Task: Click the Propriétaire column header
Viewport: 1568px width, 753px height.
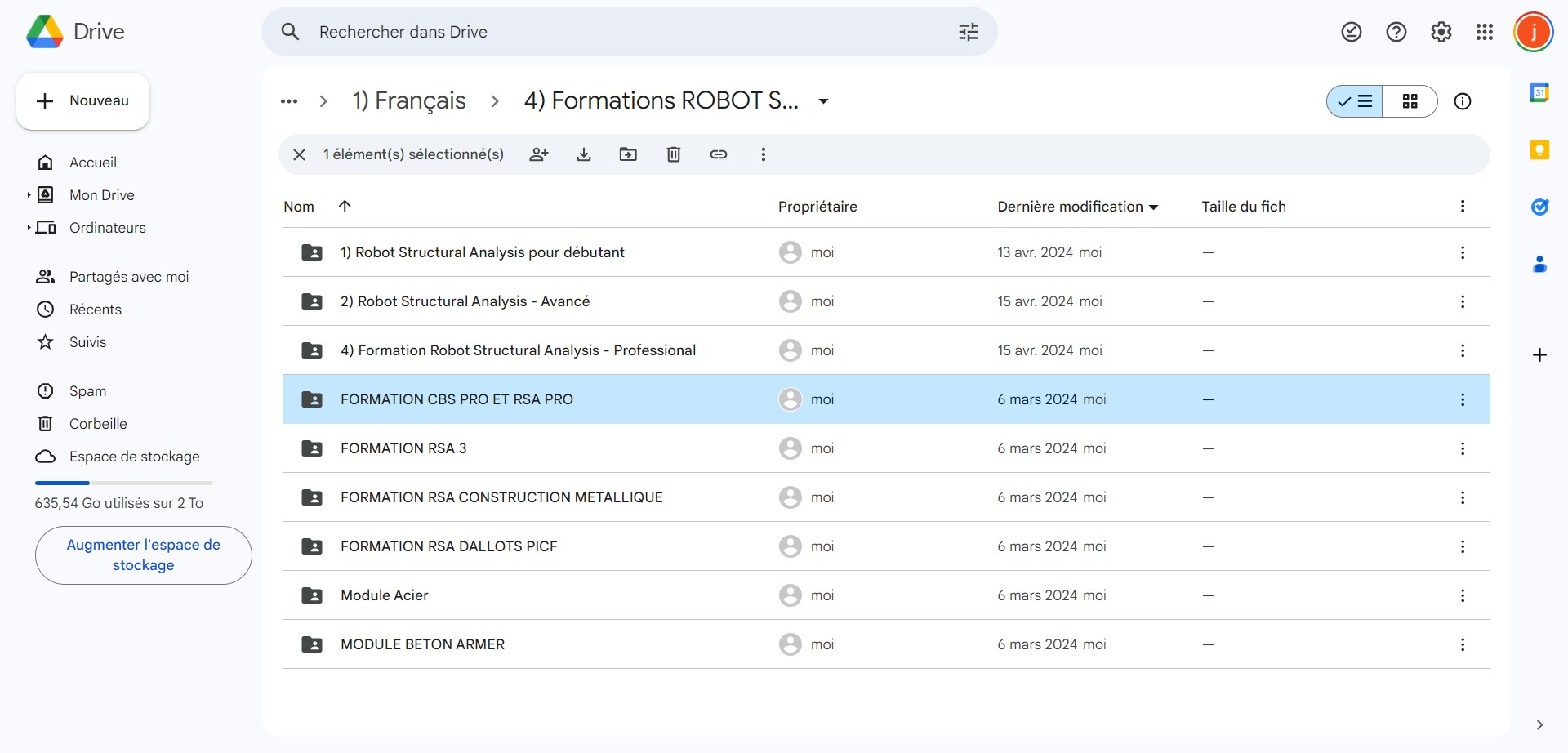Action: click(817, 207)
